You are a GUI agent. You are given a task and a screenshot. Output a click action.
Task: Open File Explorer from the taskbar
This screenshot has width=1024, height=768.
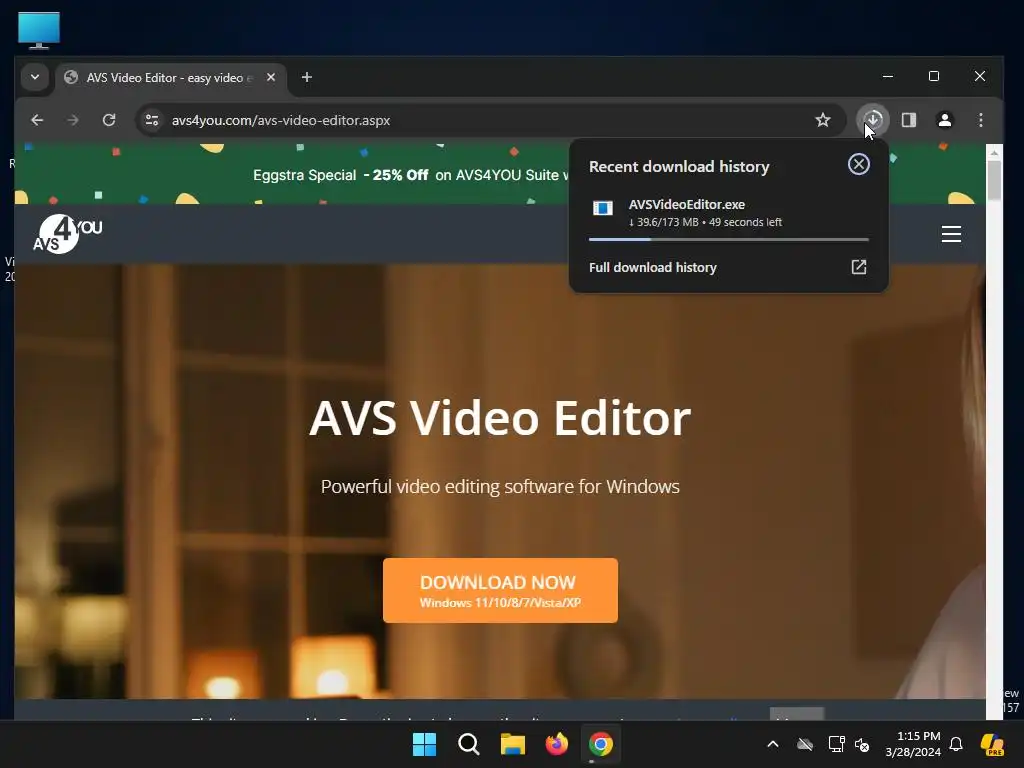click(x=513, y=744)
